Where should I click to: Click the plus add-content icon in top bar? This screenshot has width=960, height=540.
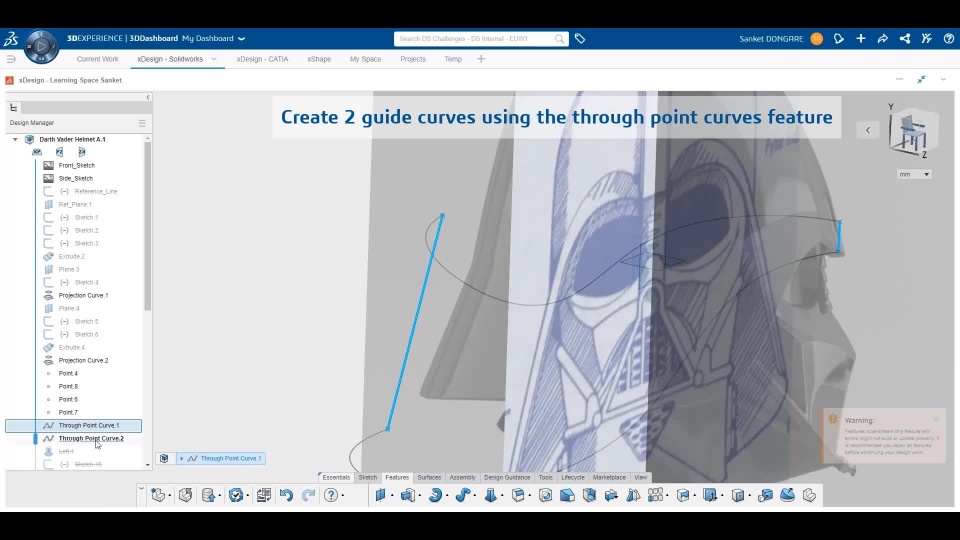tap(861, 39)
